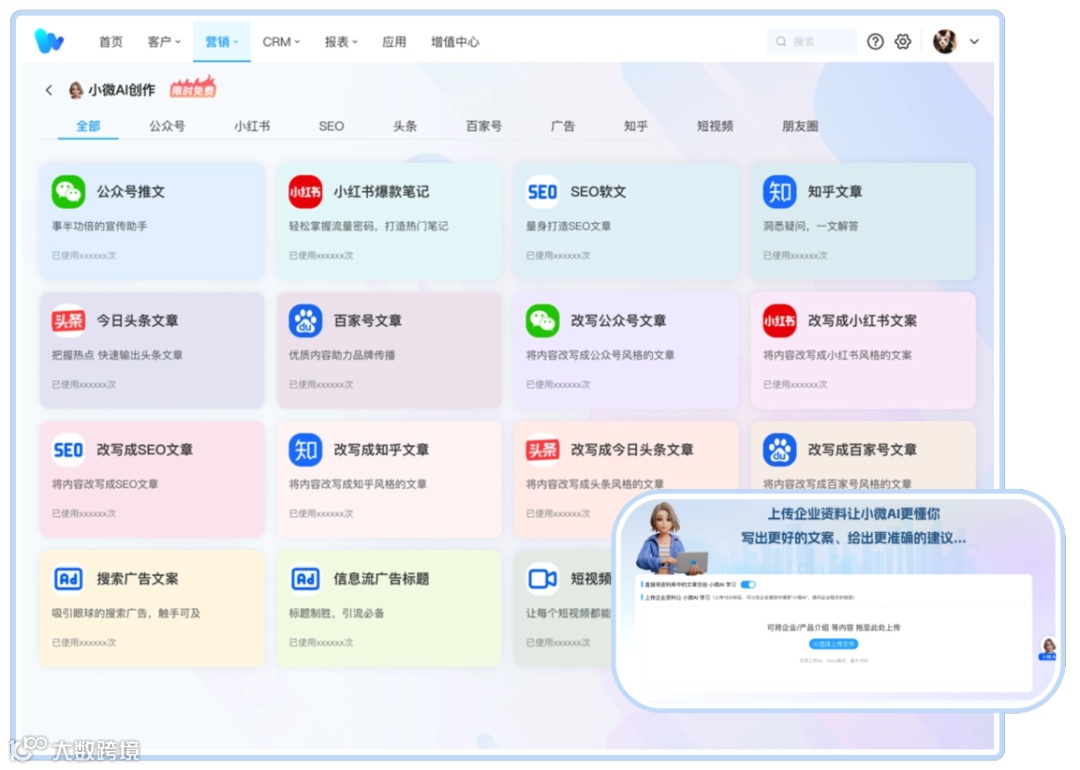Click the SEO icon on SEO软文
This screenshot has height=770, width=1080.
(x=542, y=191)
